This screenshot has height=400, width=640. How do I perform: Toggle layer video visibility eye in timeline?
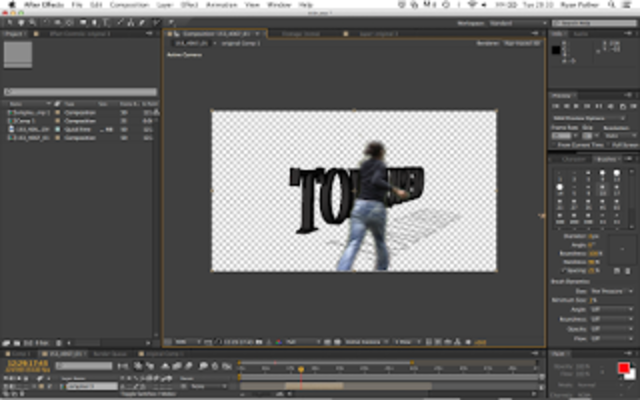pyautogui.click(x=6, y=386)
